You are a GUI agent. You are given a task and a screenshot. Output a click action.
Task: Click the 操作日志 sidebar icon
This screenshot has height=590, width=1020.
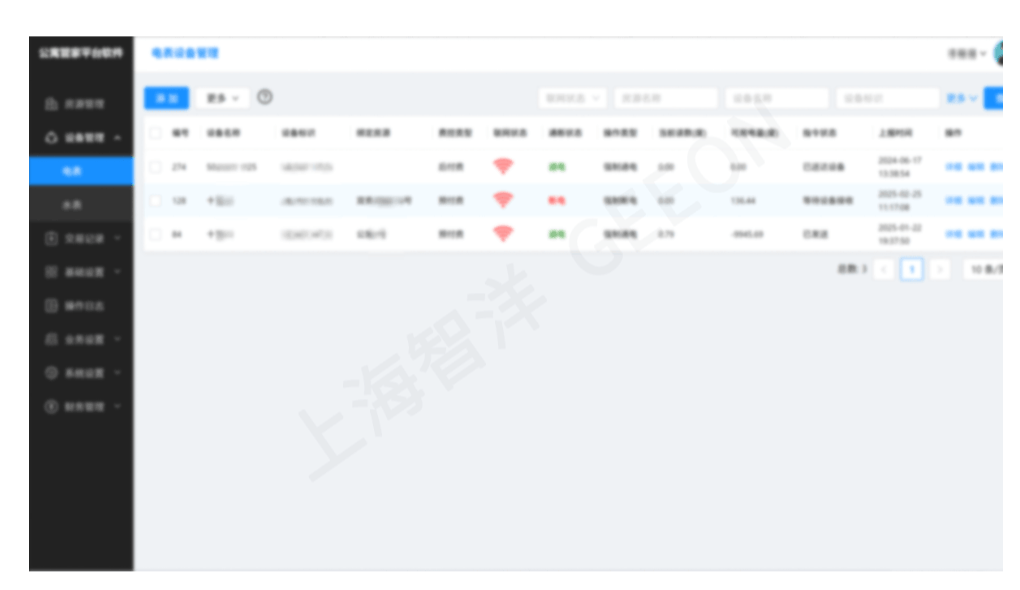(x=51, y=305)
